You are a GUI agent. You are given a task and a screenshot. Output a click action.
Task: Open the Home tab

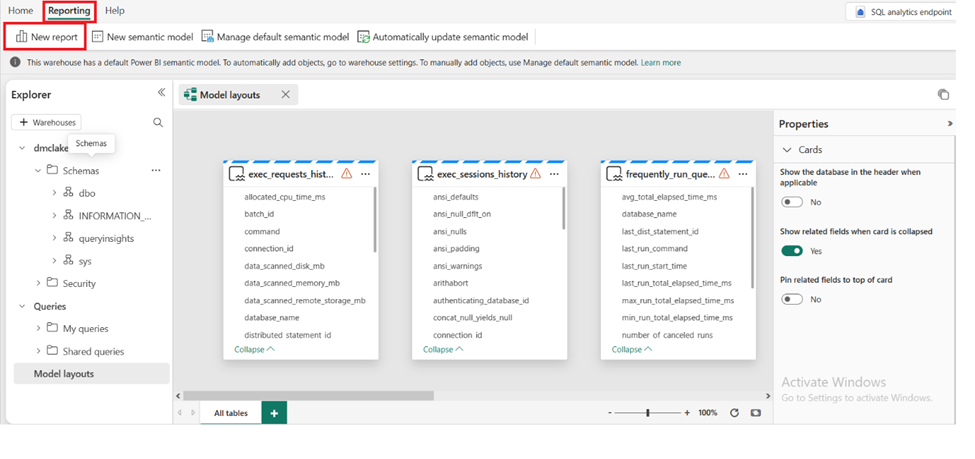[21, 11]
